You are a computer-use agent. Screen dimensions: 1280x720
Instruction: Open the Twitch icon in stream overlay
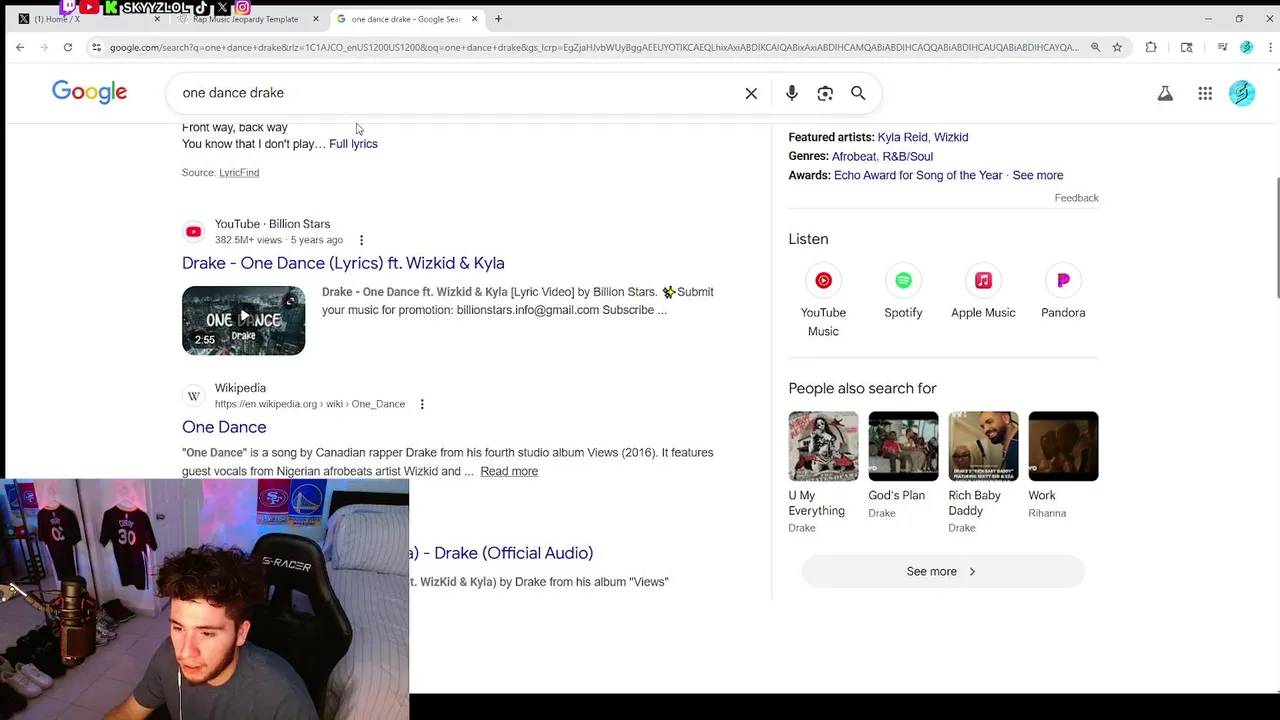click(x=68, y=8)
